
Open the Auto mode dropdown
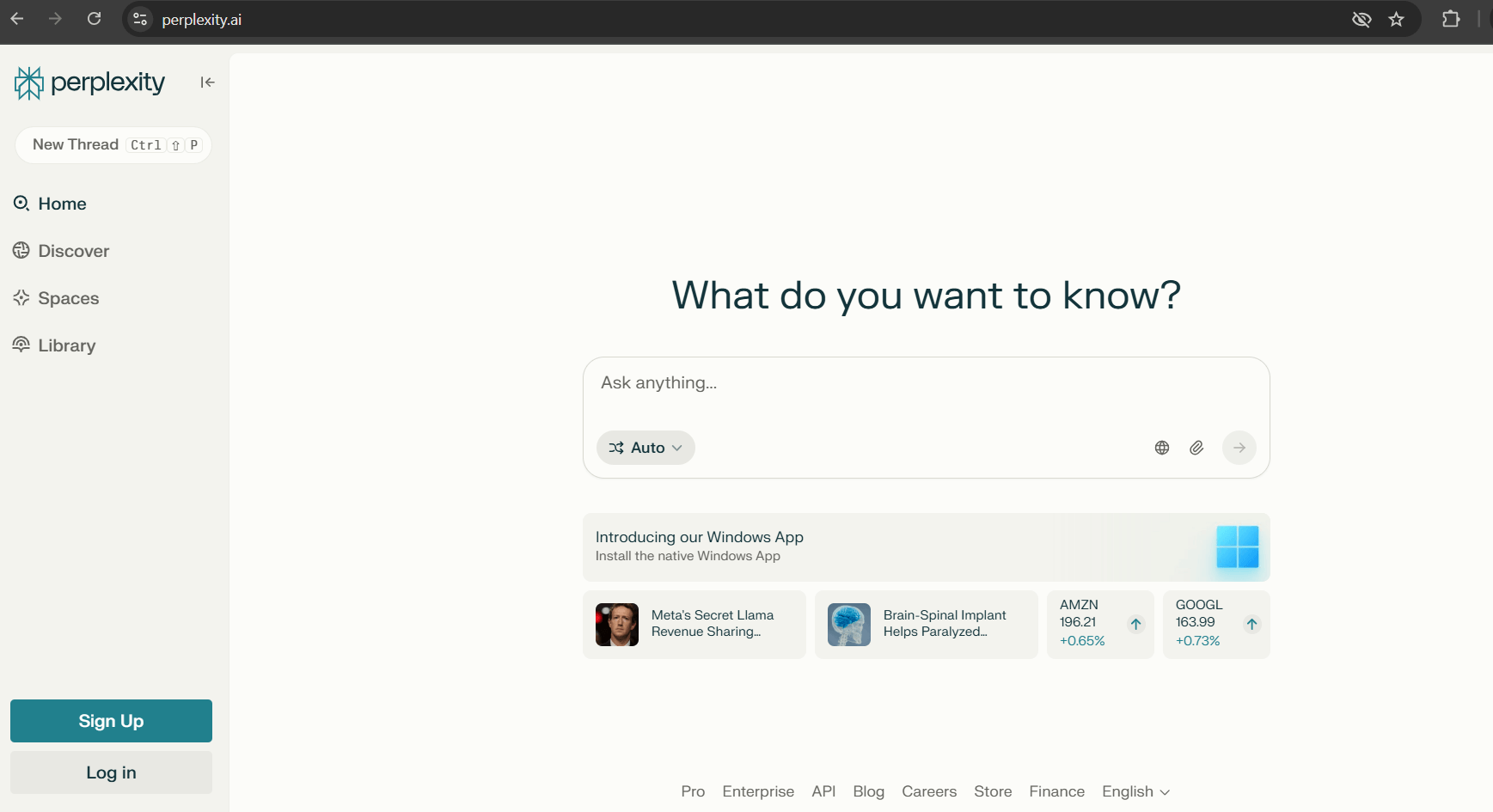646,448
